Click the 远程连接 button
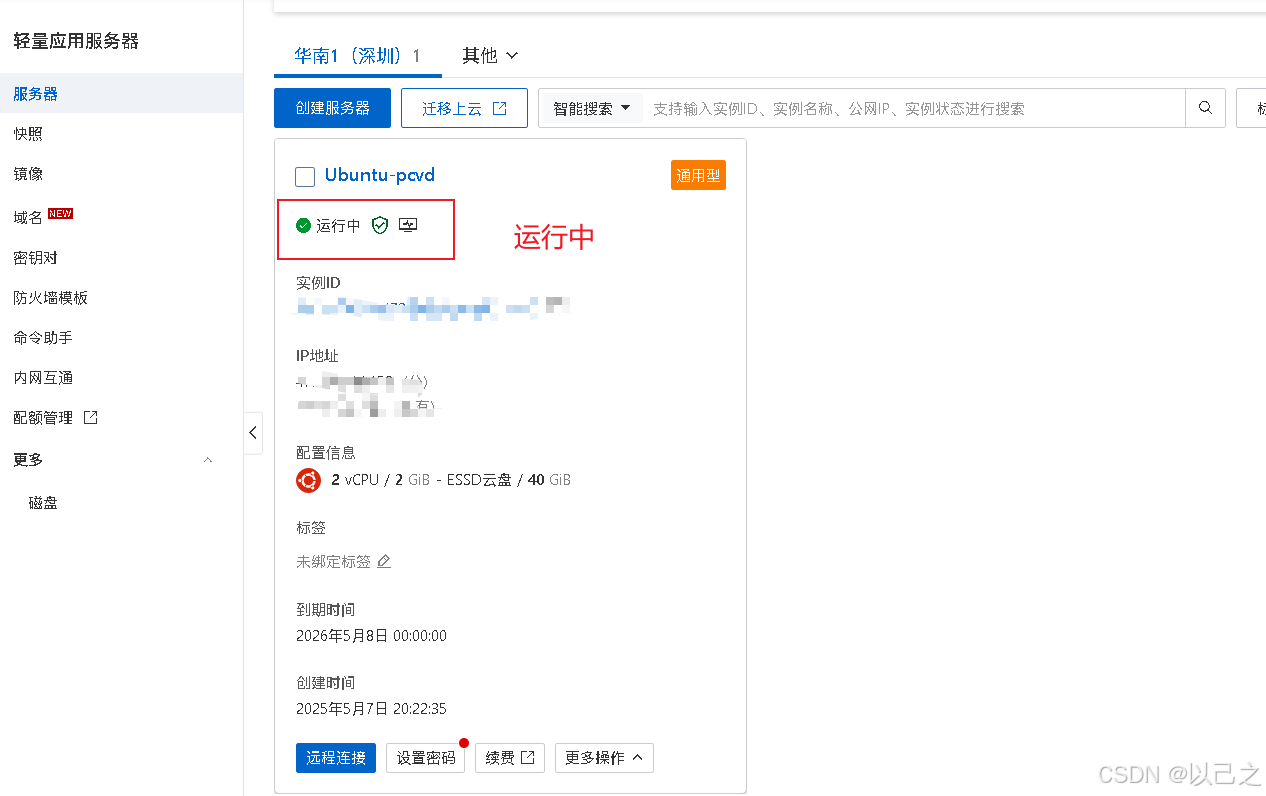 pyautogui.click(x=335, y=758)
